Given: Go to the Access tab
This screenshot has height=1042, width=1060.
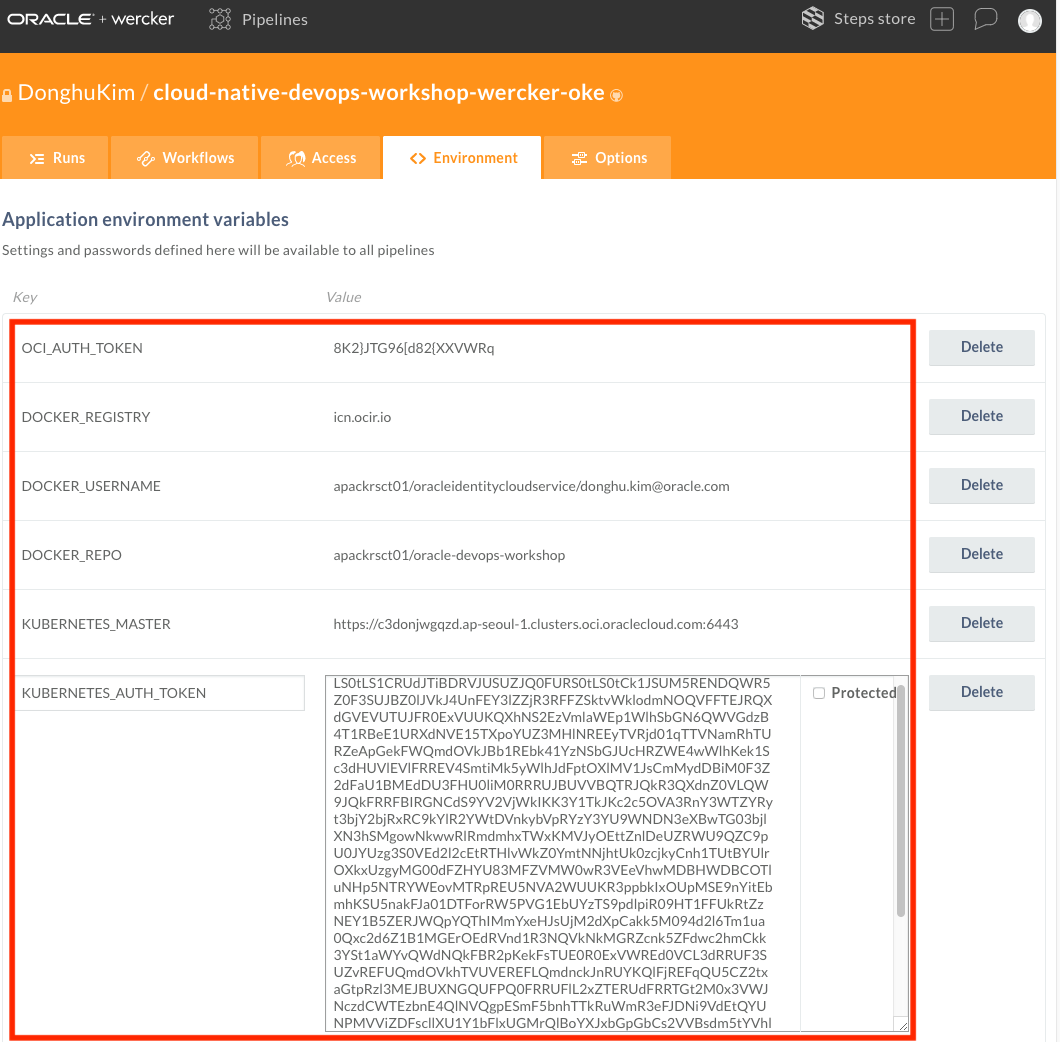Looking at the screenshot, I should pos(320,158).
